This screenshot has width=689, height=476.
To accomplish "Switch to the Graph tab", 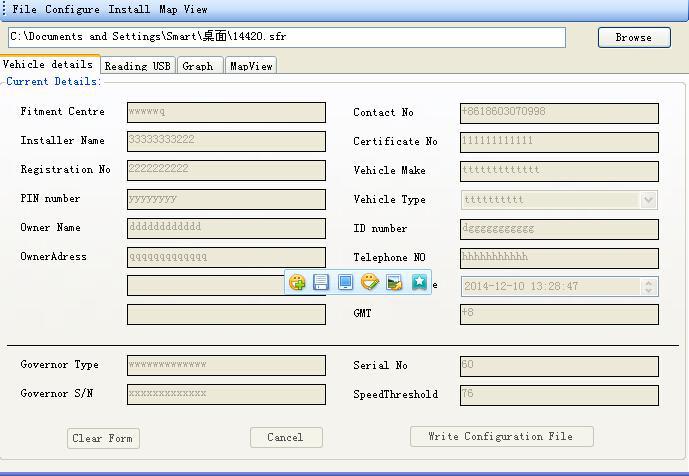I will point(198,66).
